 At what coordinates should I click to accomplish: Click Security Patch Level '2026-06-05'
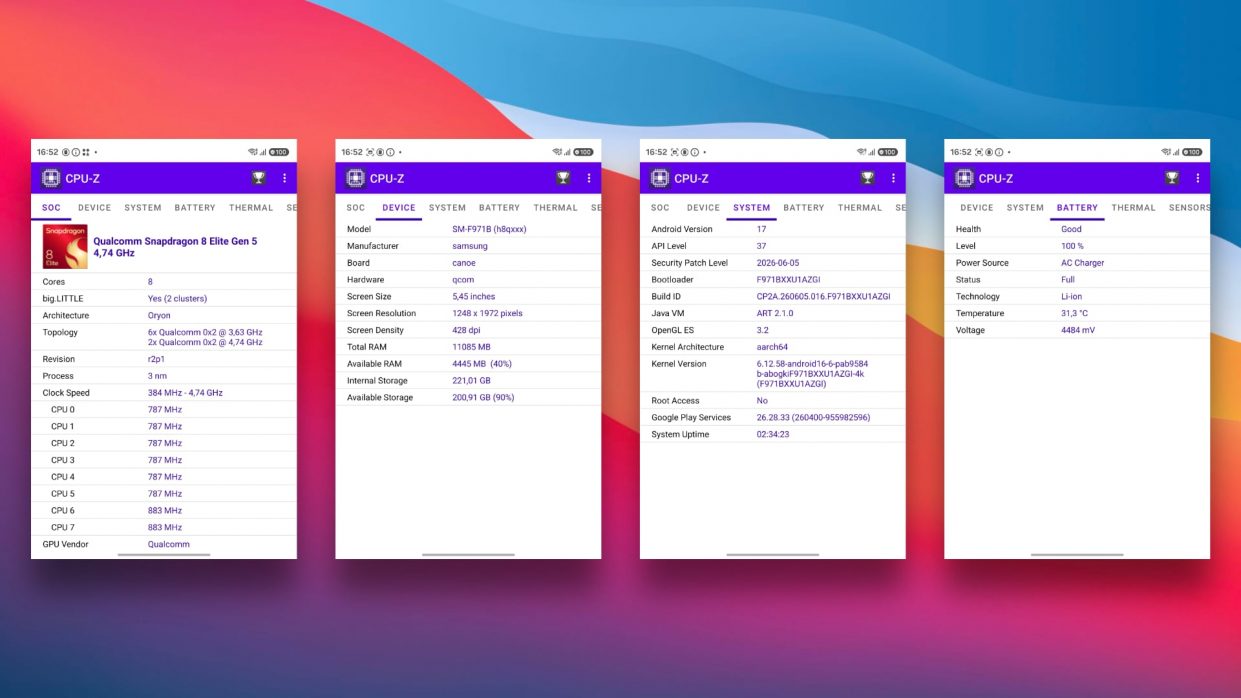[778, 263]
